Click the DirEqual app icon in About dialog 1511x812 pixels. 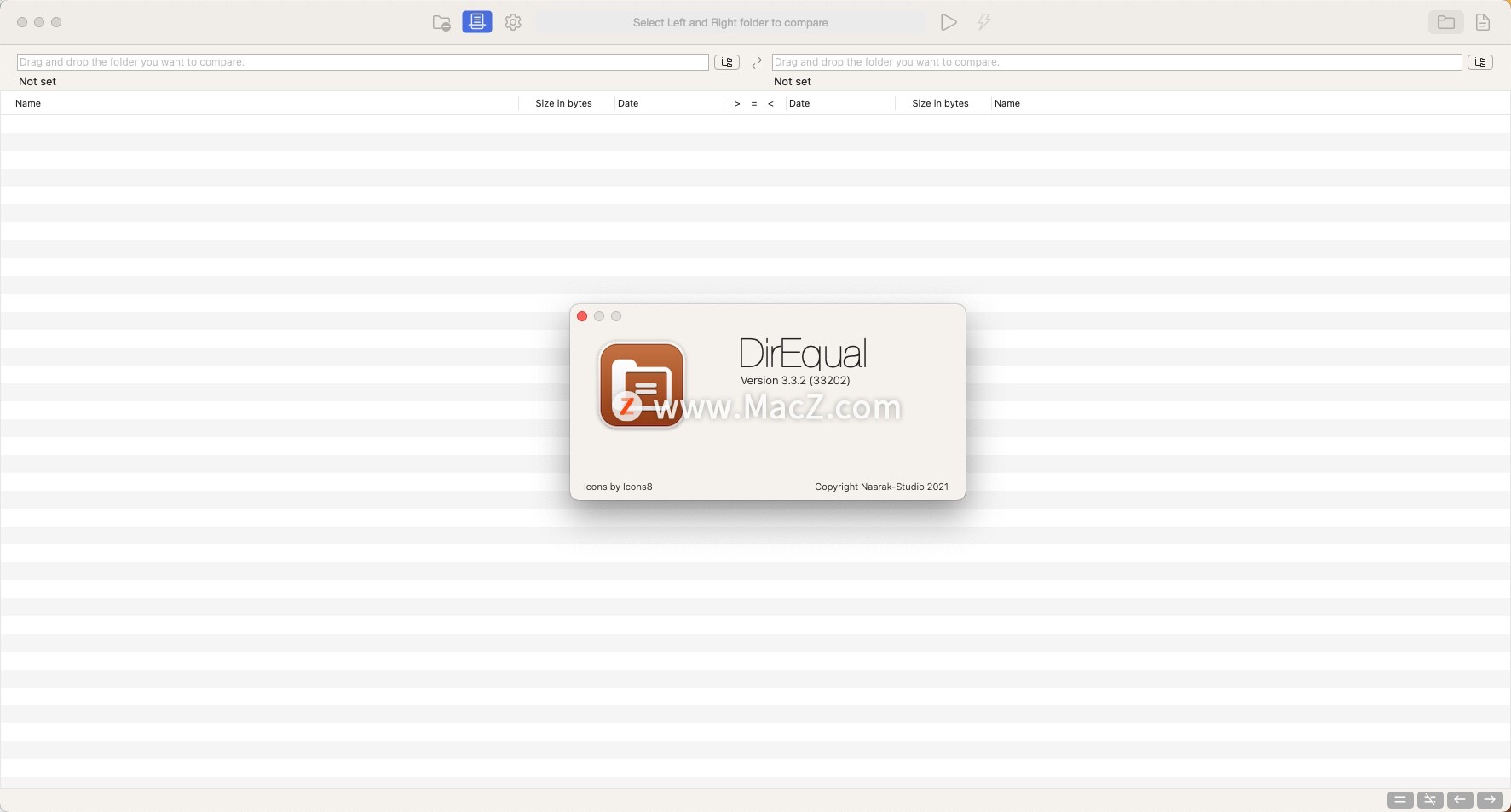coord(642,385)
